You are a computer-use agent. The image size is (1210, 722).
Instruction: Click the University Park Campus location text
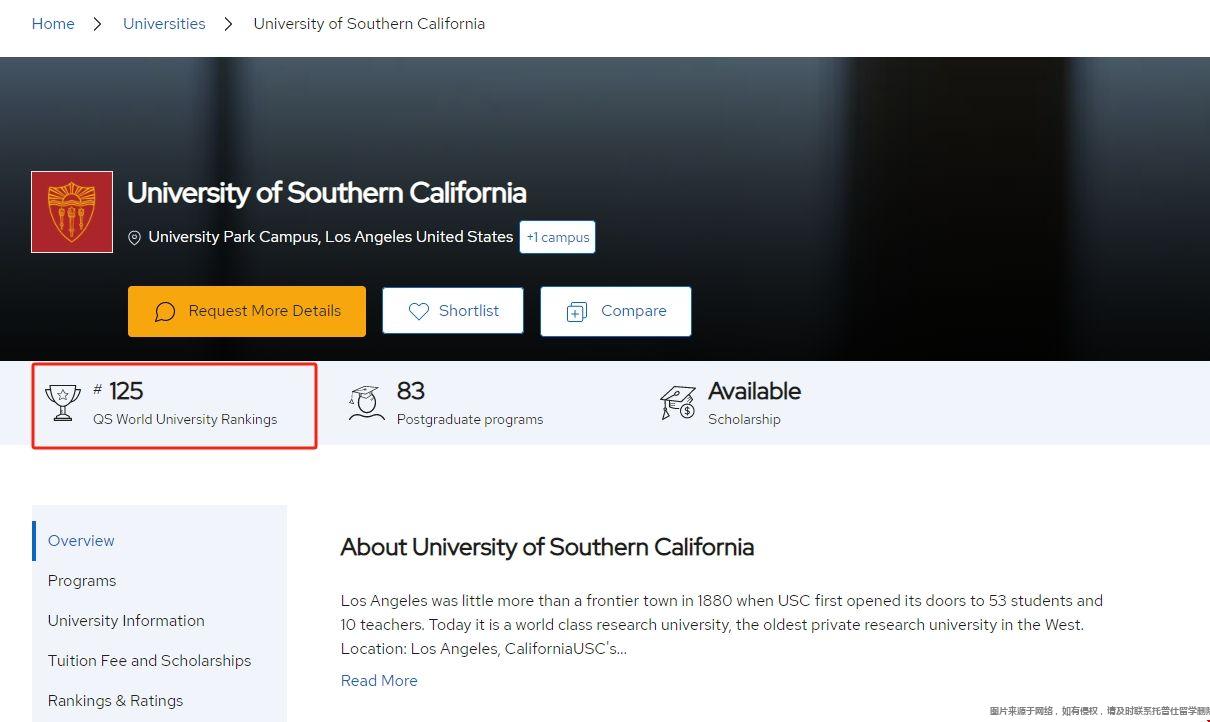tap(331, 237)
